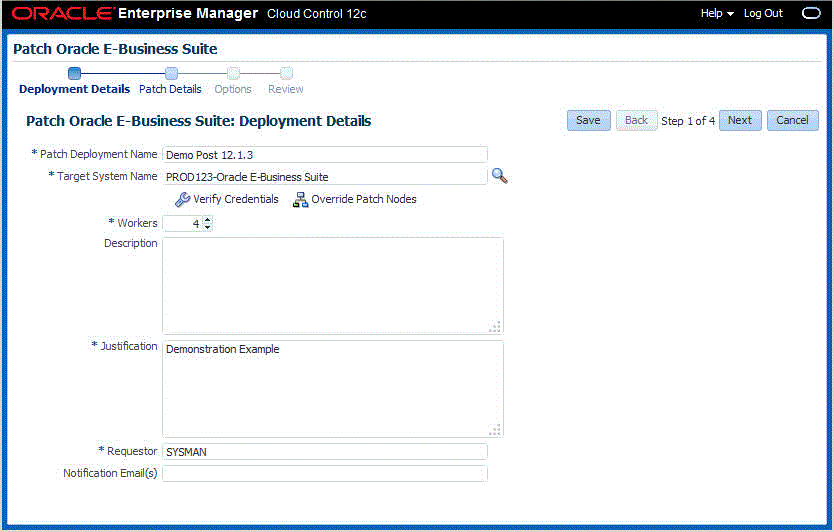
Task: Focus the Workers number field
Action: pos(182,223)
